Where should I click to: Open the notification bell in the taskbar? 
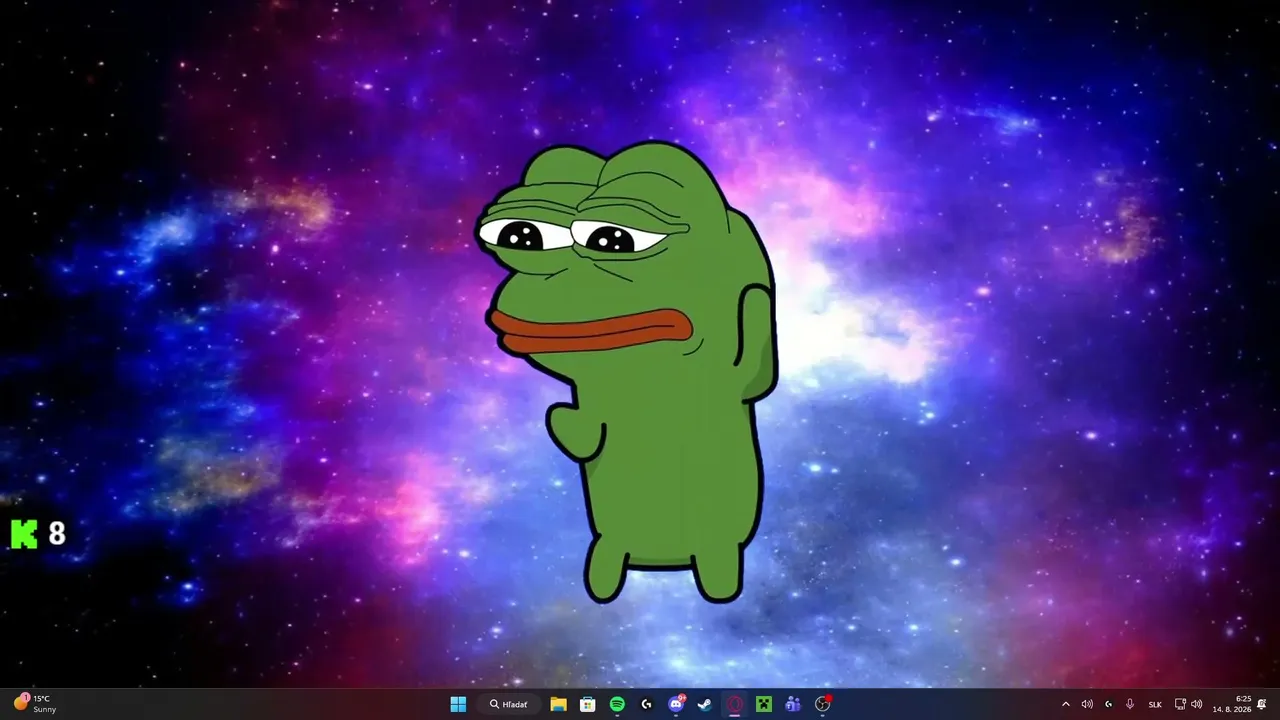pos(1262,704)
